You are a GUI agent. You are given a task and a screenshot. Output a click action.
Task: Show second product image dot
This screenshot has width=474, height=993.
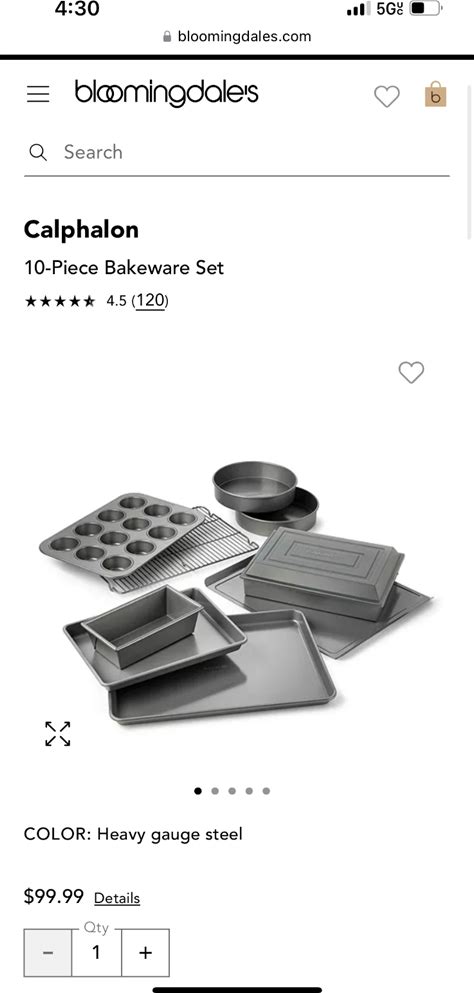[215, 790]
